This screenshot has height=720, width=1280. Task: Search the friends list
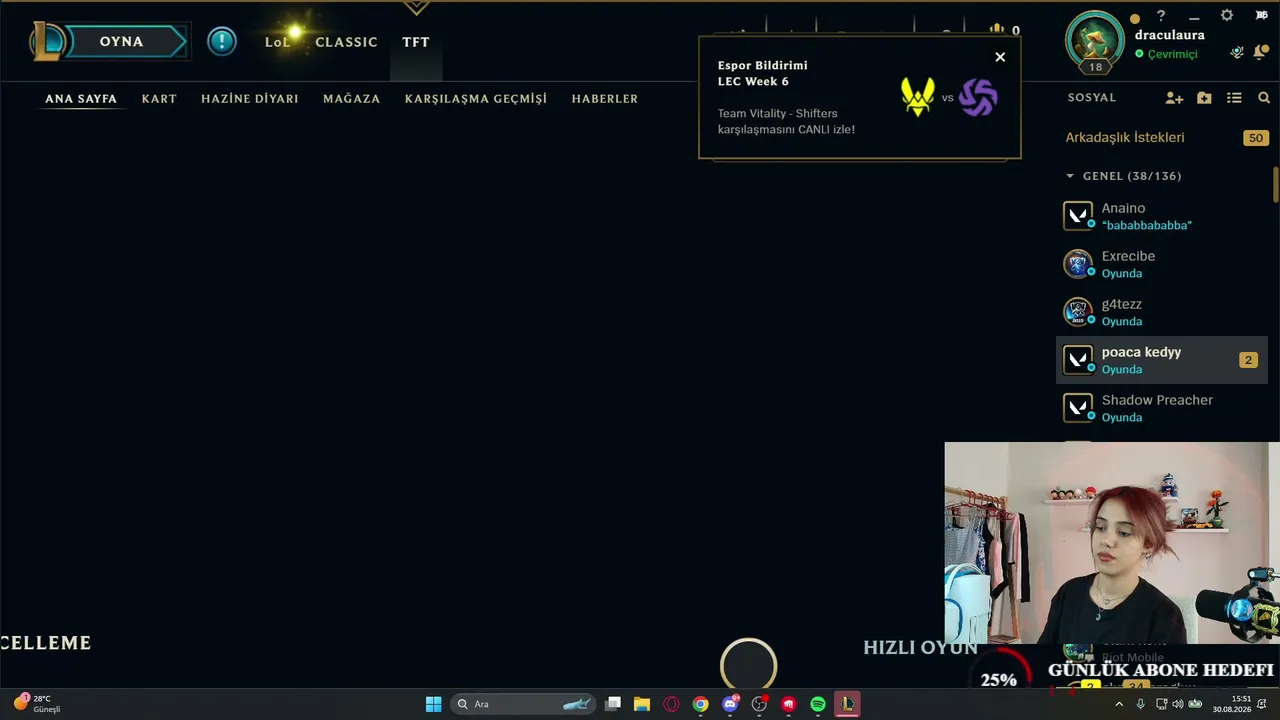1264,98
